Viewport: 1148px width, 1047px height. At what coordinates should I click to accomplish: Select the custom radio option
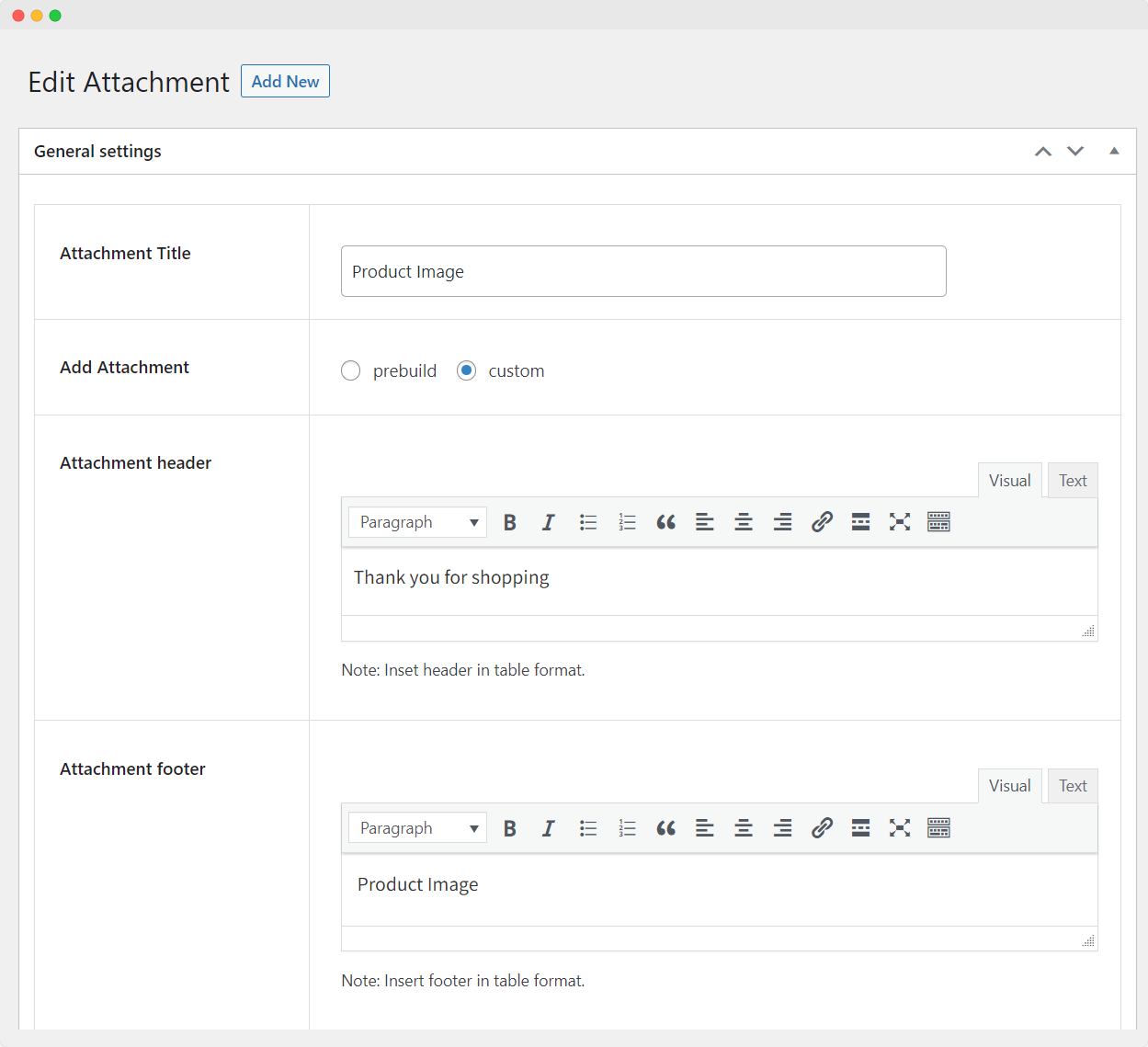click(467, 370)
